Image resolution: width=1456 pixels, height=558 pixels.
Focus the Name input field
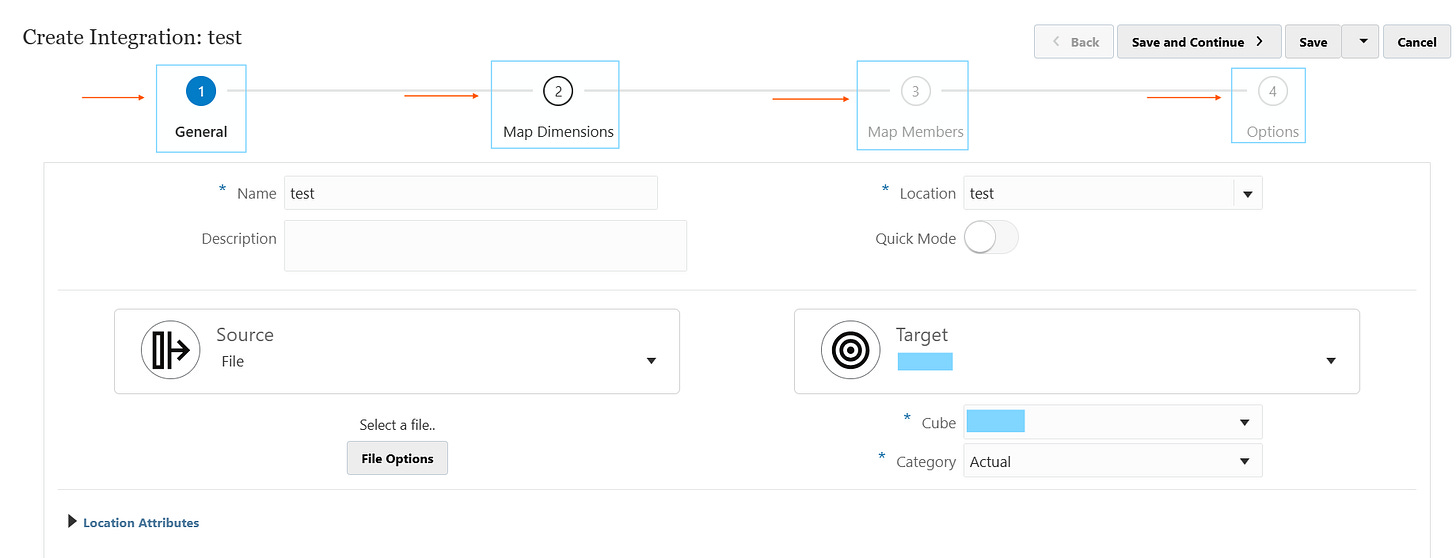tap(471, 193)
